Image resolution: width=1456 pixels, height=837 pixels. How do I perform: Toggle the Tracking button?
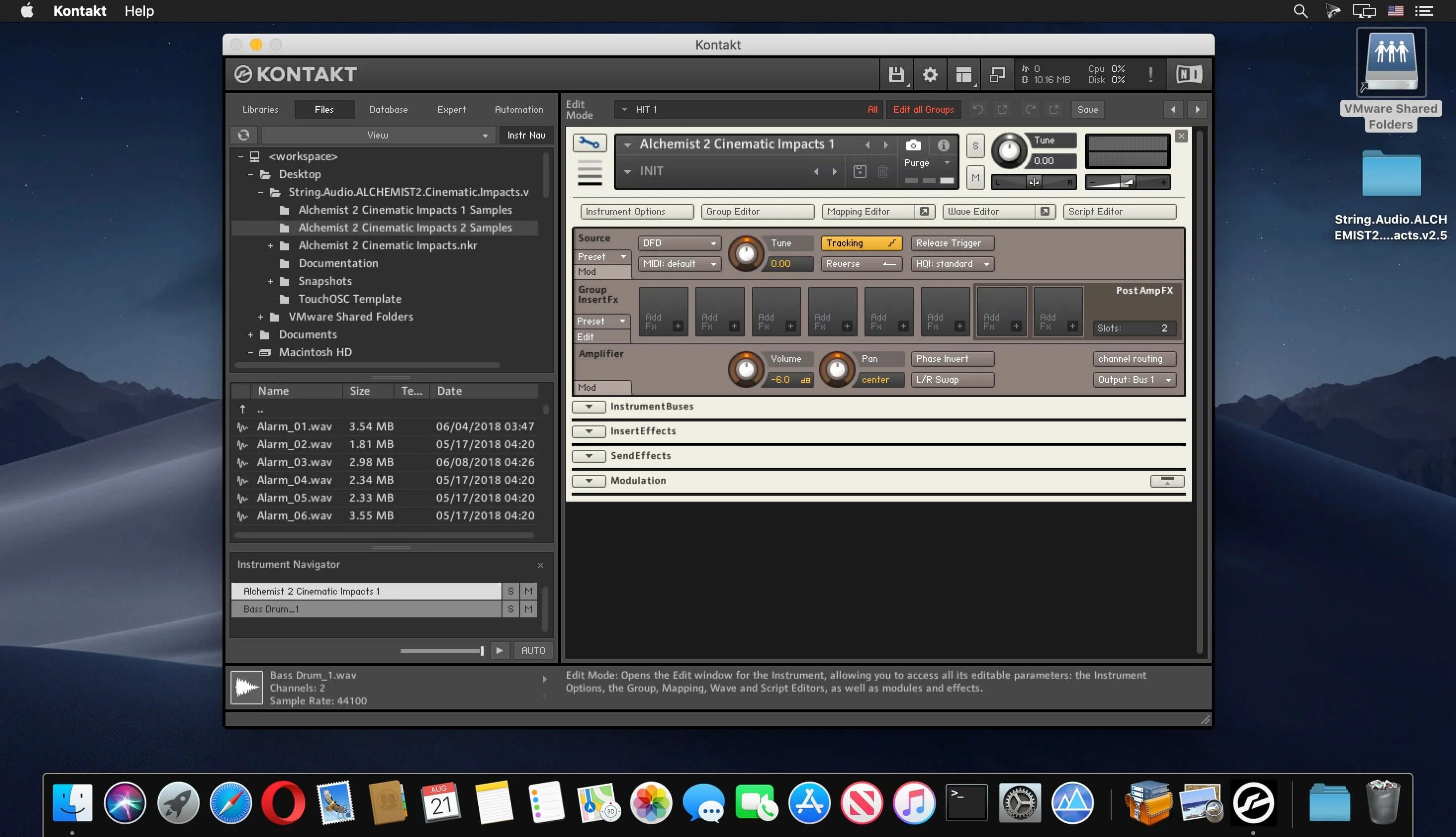coord(860,243)
